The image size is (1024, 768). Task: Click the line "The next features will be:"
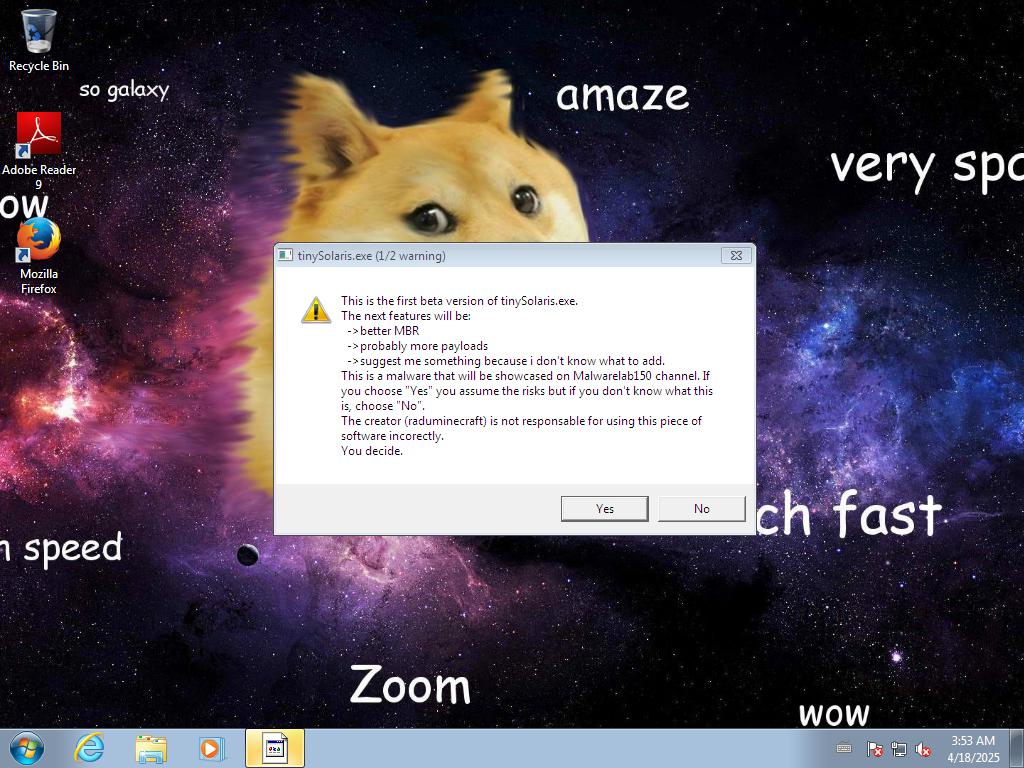coord(406,316)
